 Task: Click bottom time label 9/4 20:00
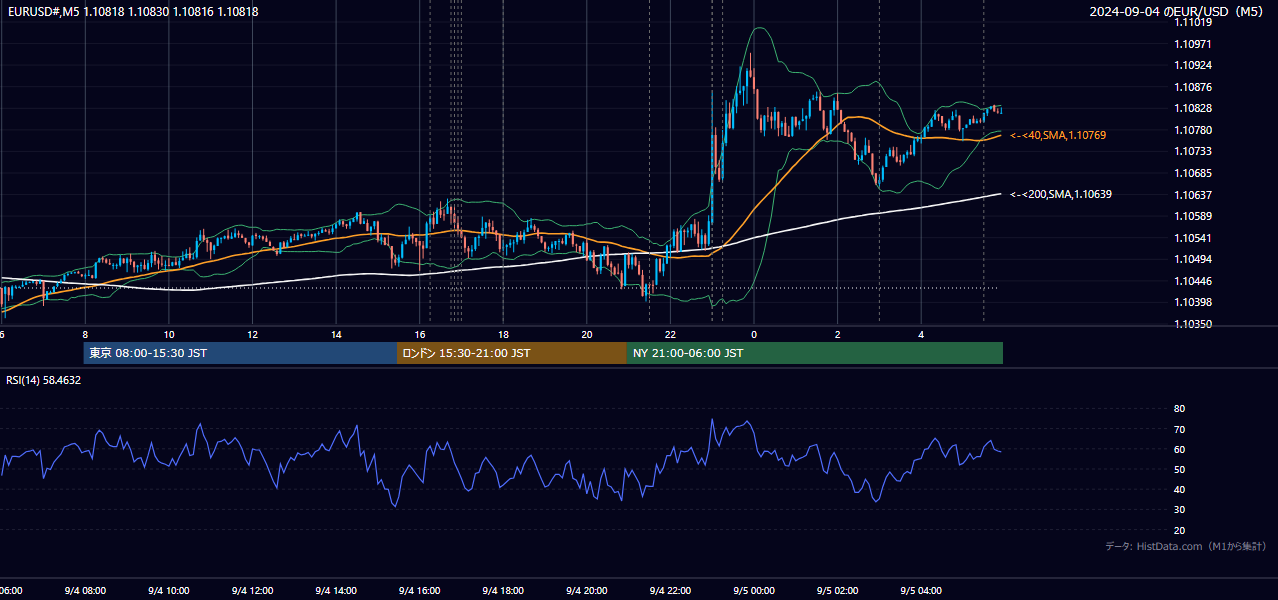point(587,591)
